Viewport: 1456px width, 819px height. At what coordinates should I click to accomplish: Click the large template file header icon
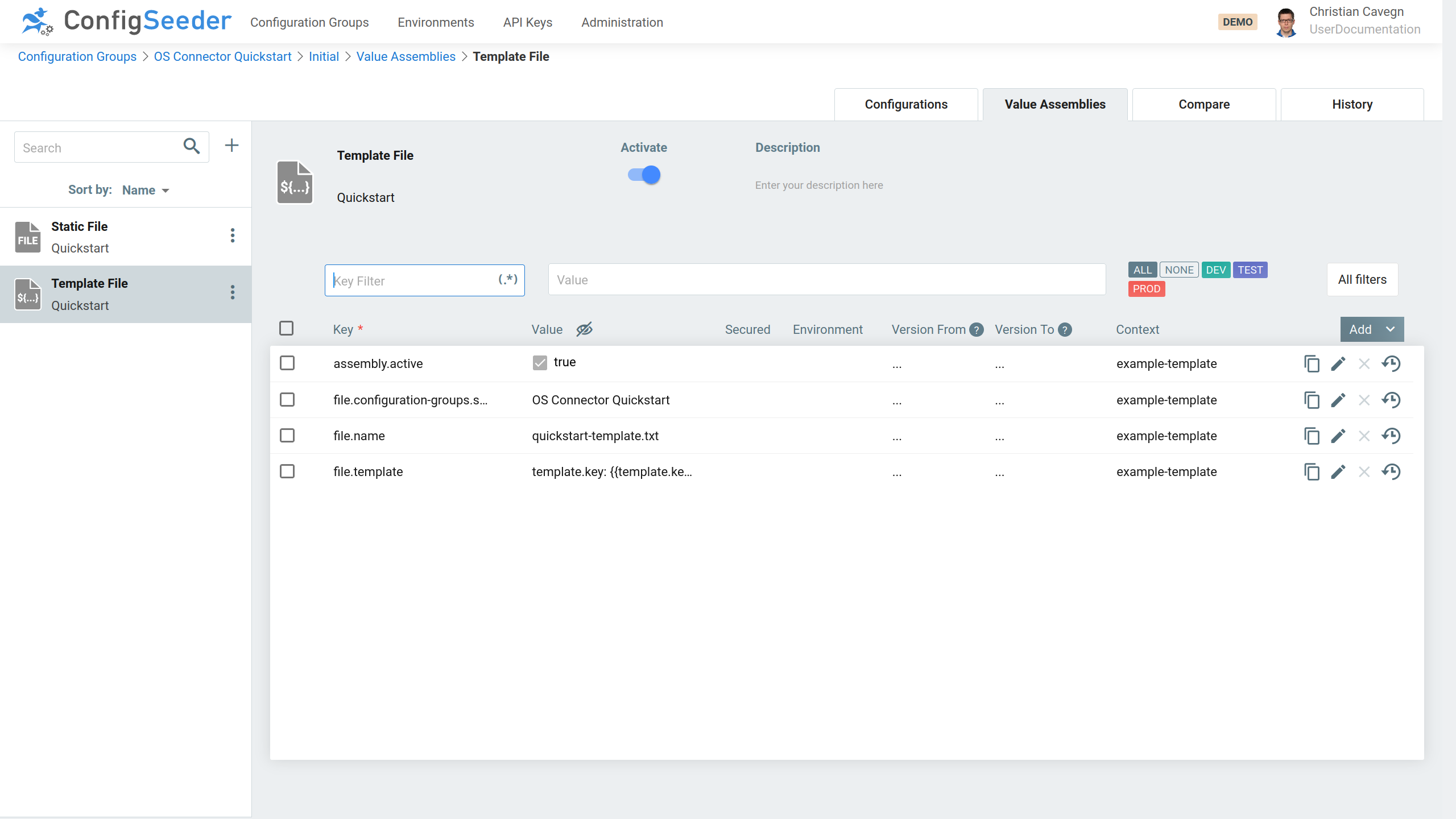(295, 182)
